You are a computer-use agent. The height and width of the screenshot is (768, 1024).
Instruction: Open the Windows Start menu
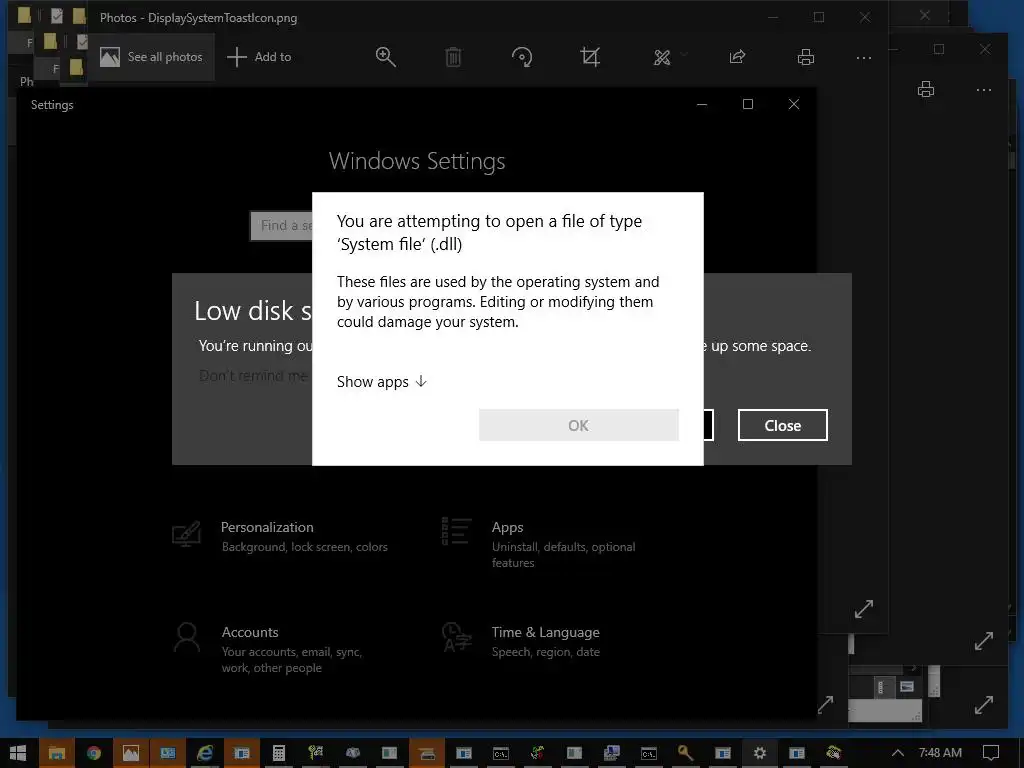click(x=18, y=753)
